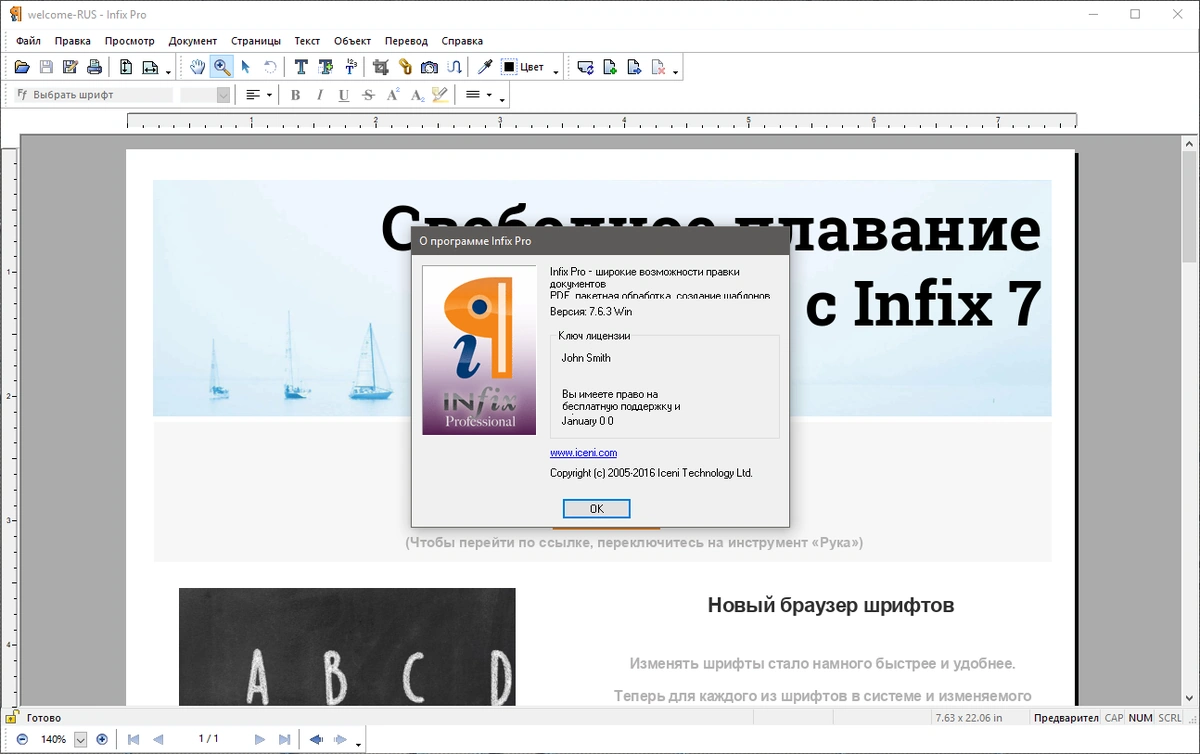Open the font size dropdown

click(223, 95)
